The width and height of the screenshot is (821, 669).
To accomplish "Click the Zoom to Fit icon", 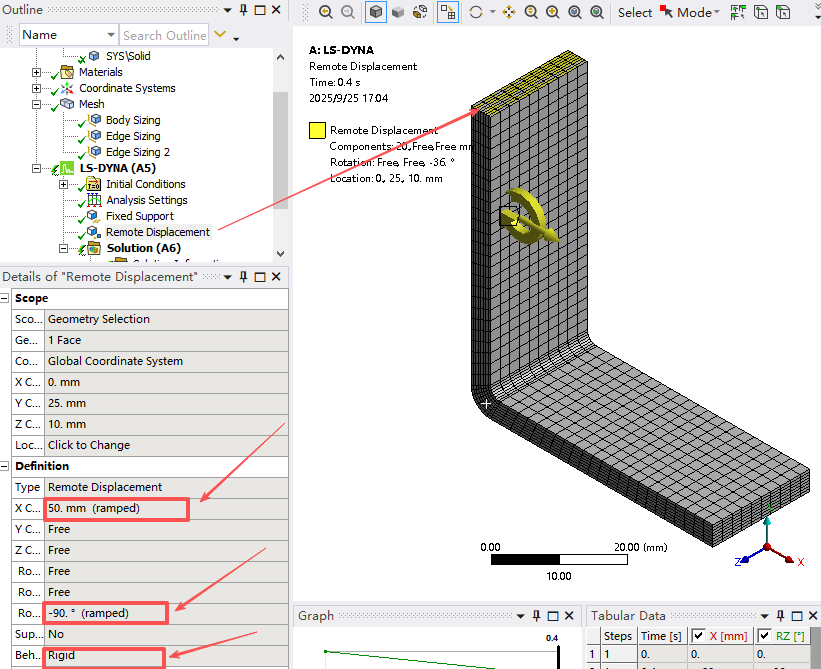I will (574, 12).
